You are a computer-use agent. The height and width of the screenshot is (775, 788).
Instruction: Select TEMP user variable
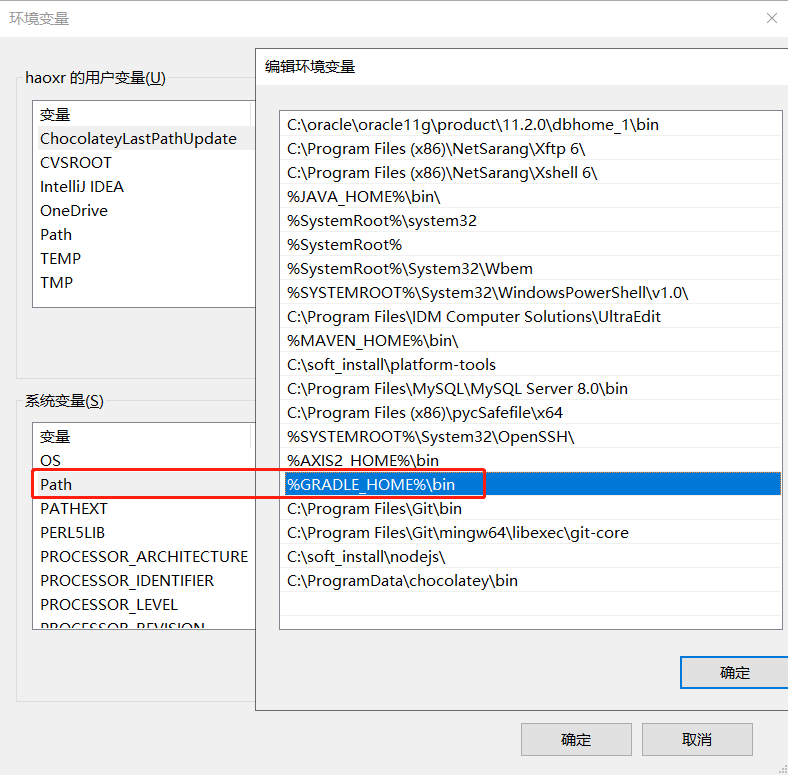(x=144, y=258)
